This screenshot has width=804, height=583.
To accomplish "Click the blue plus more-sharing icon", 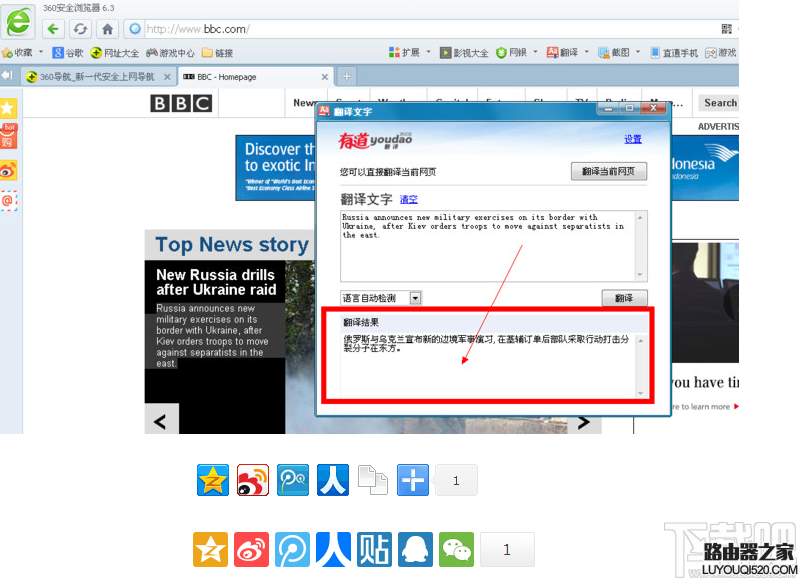I will pyautogui.click(x=412, y=480).
